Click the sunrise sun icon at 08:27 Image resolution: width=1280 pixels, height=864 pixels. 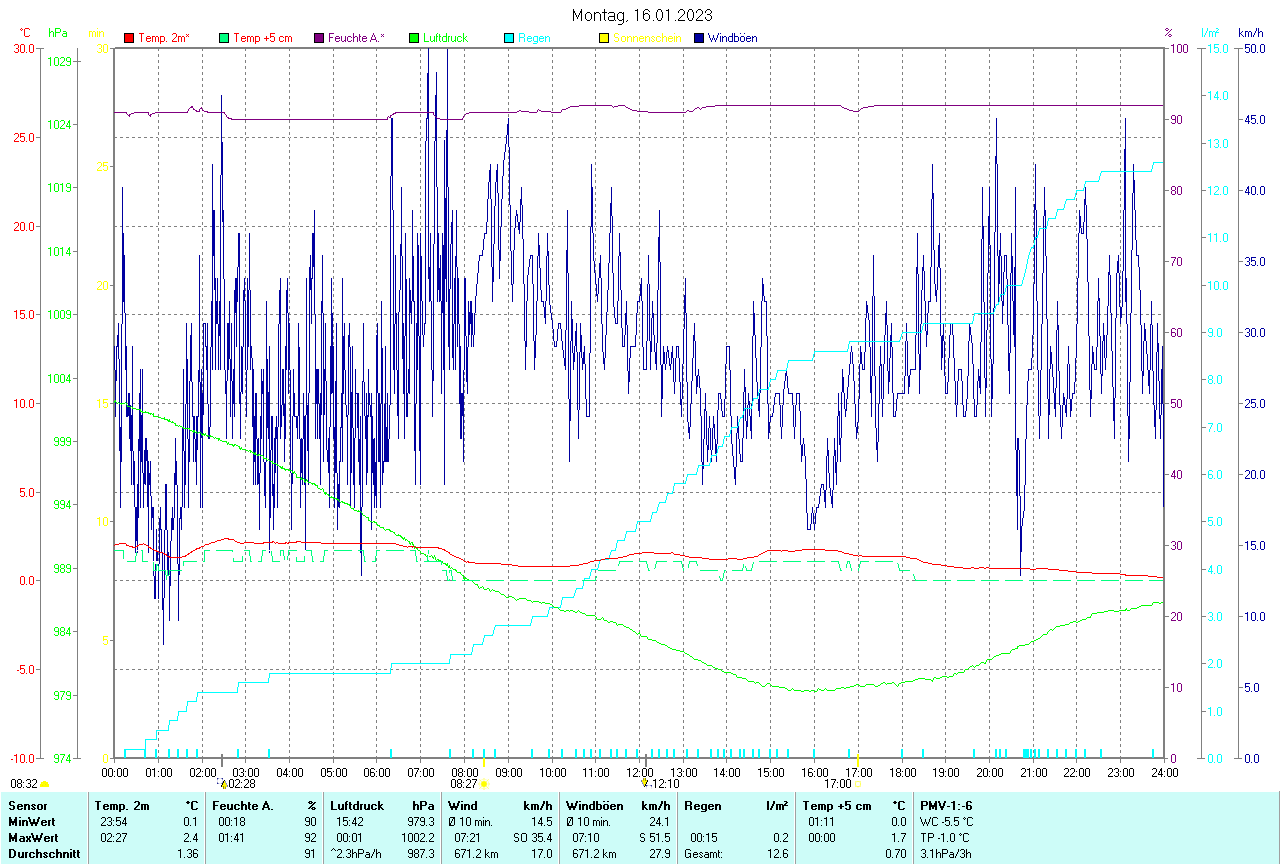[484, 785]
